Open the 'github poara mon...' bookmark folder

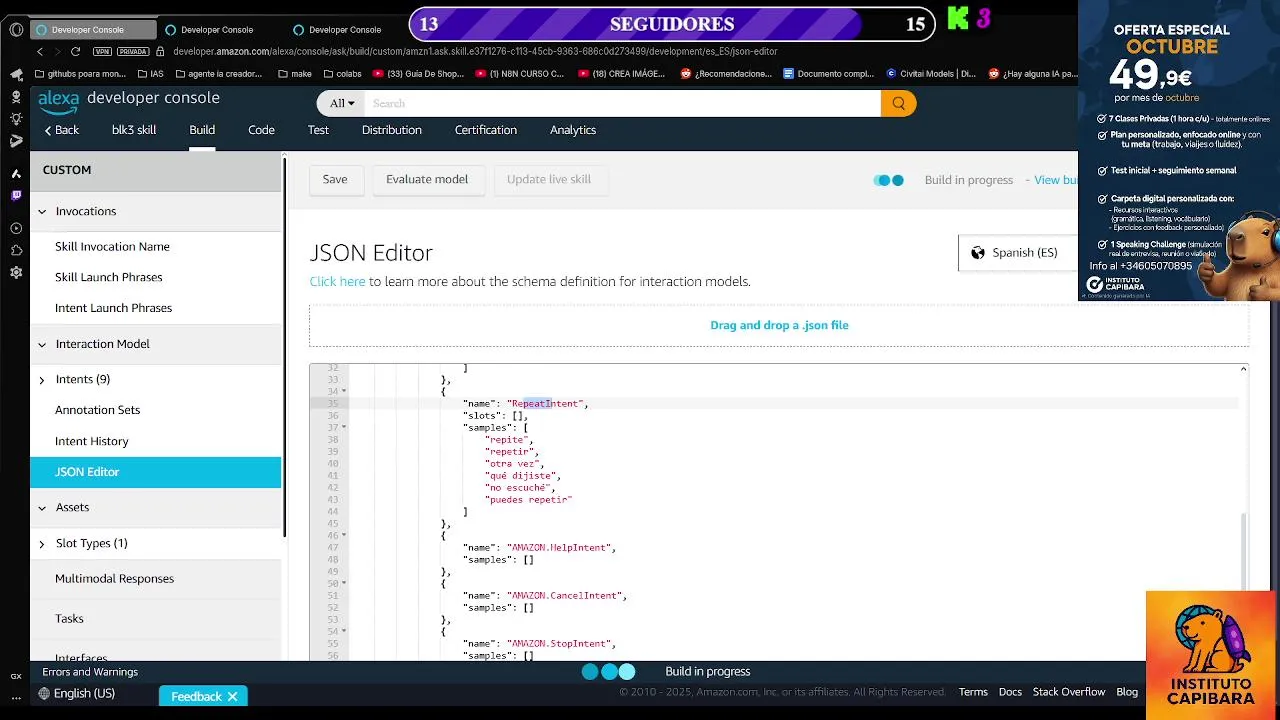[80, 74]
